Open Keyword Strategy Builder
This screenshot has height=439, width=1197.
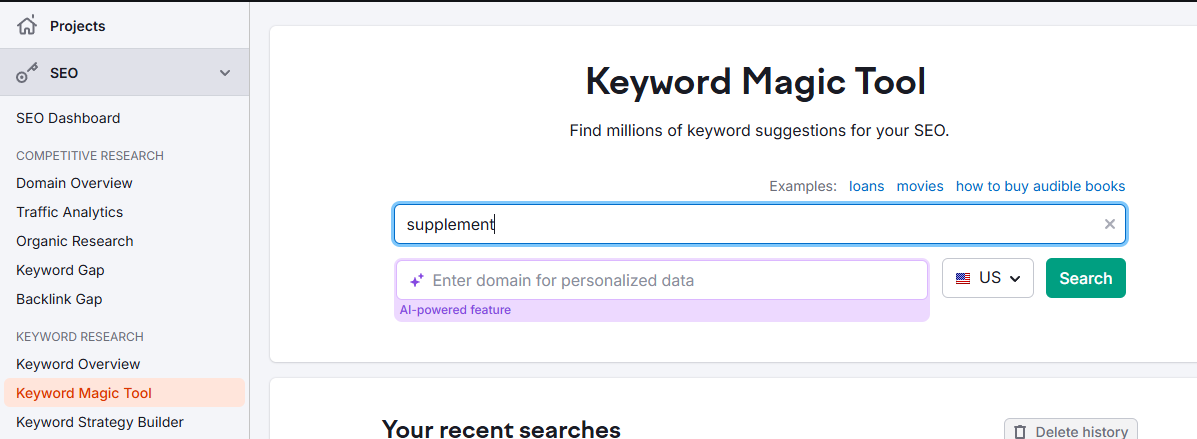point(100,422)
